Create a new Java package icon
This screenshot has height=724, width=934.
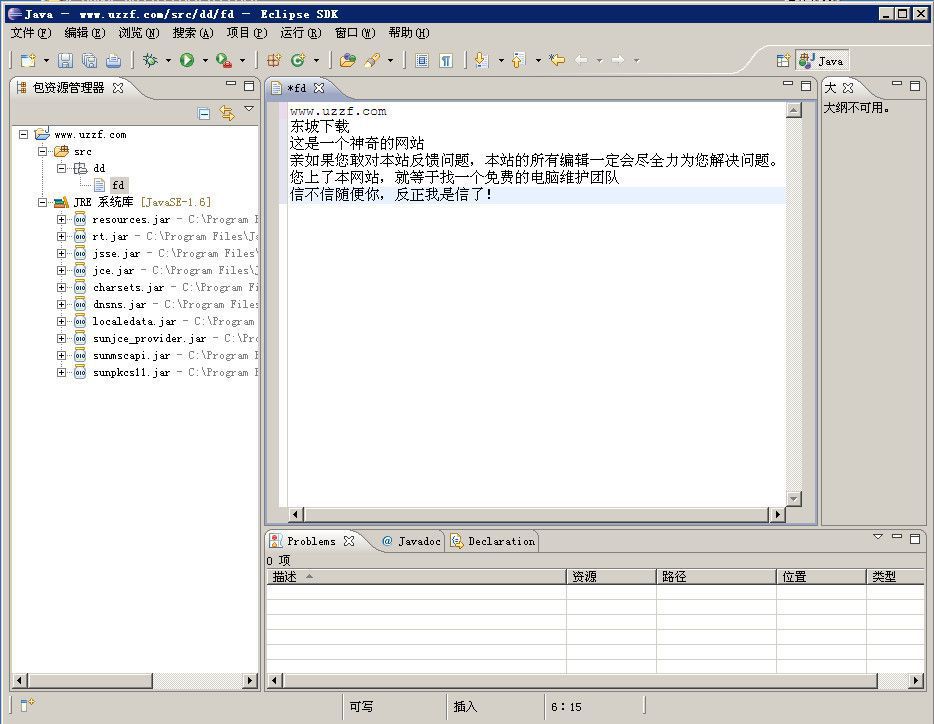coord(274,60)
